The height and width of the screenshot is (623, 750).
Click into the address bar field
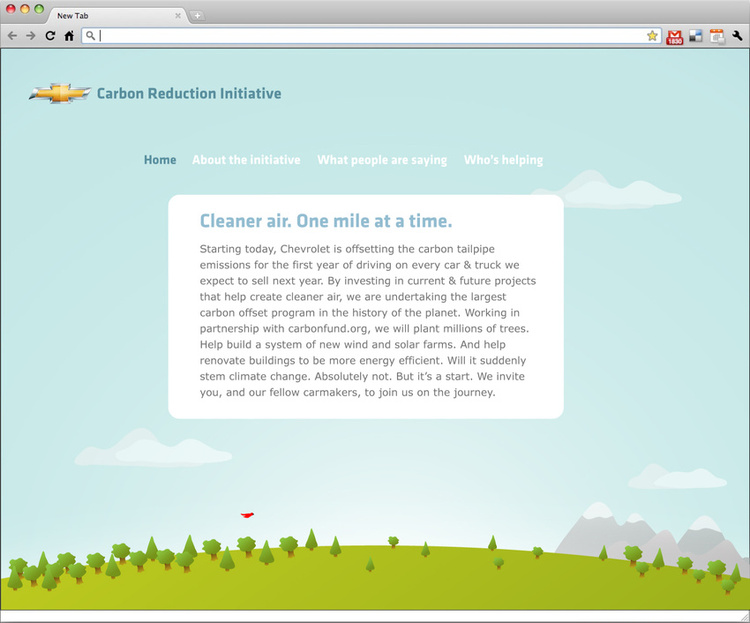pyautogui.click(x=370, y=36)
